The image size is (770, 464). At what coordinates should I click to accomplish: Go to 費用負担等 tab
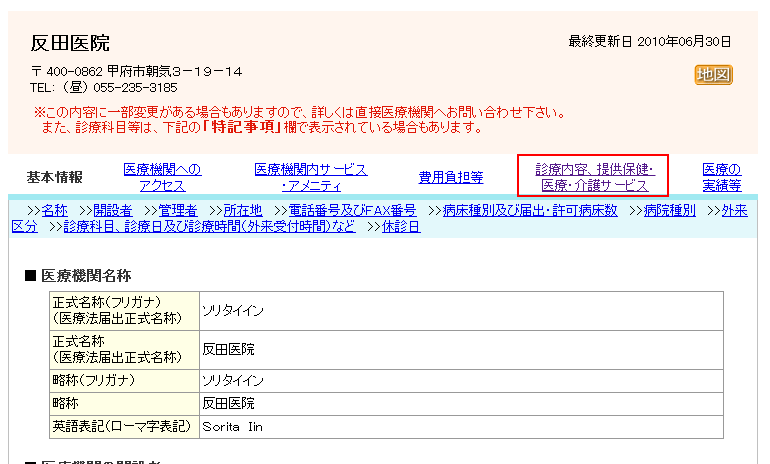(451, 177)
